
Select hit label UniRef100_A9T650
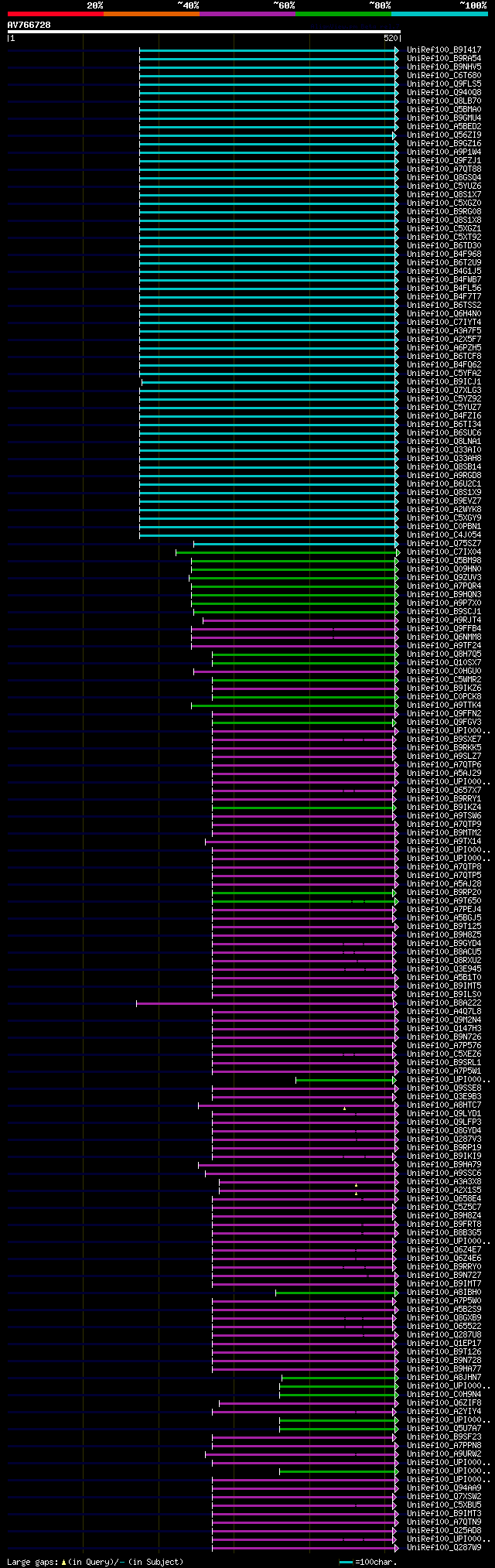pos(444,900)
